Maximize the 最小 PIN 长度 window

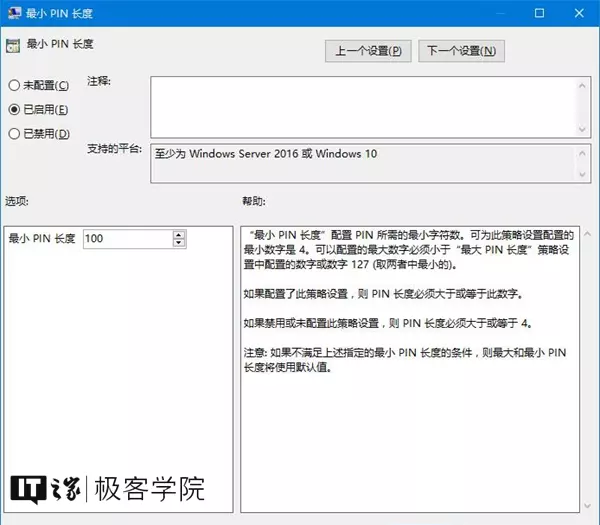click(x=539, y=13)
